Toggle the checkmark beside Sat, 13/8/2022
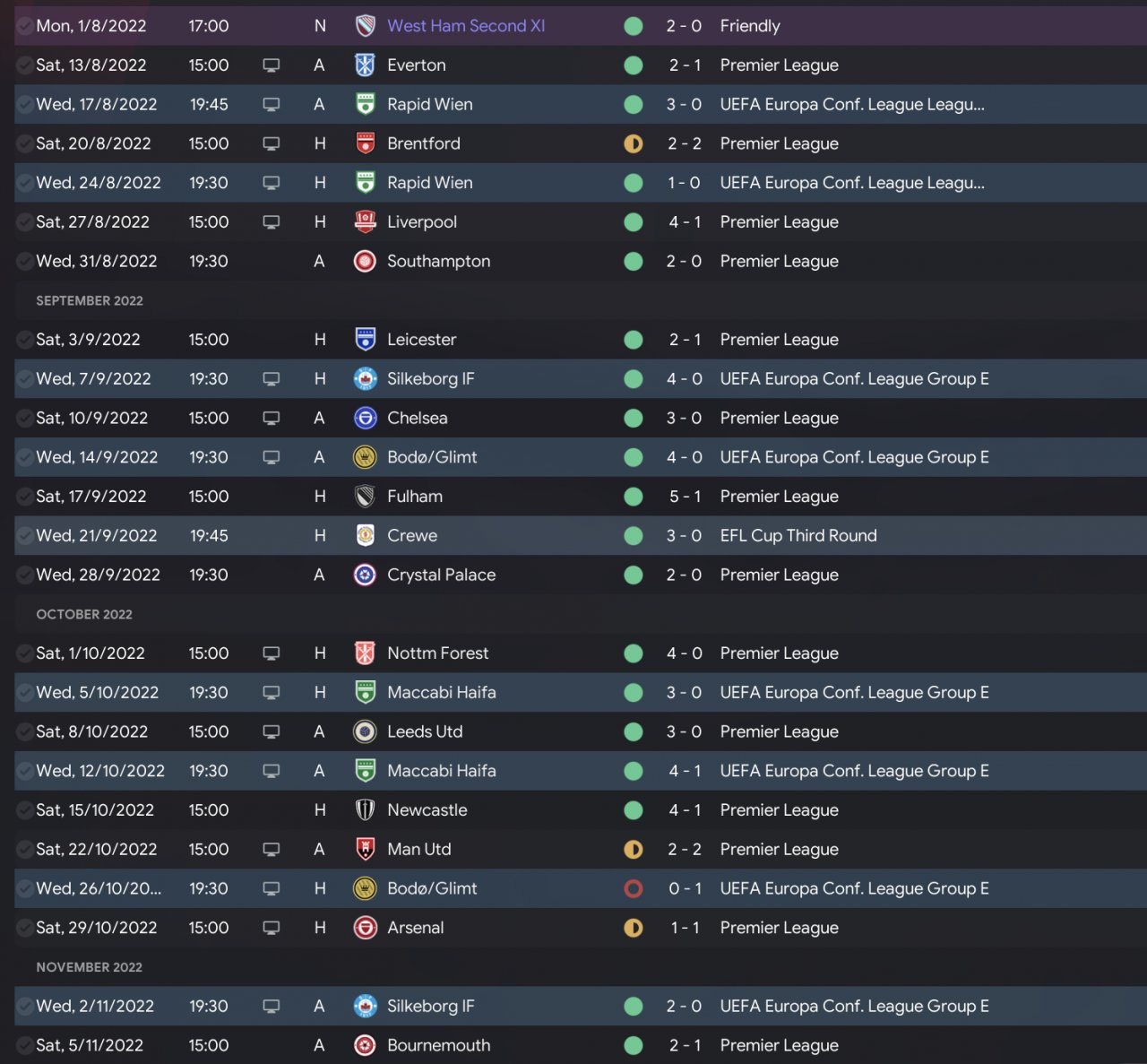The height and width of the screenshot is (1064, 1147). pyautogui.click(x=25, y=65)
